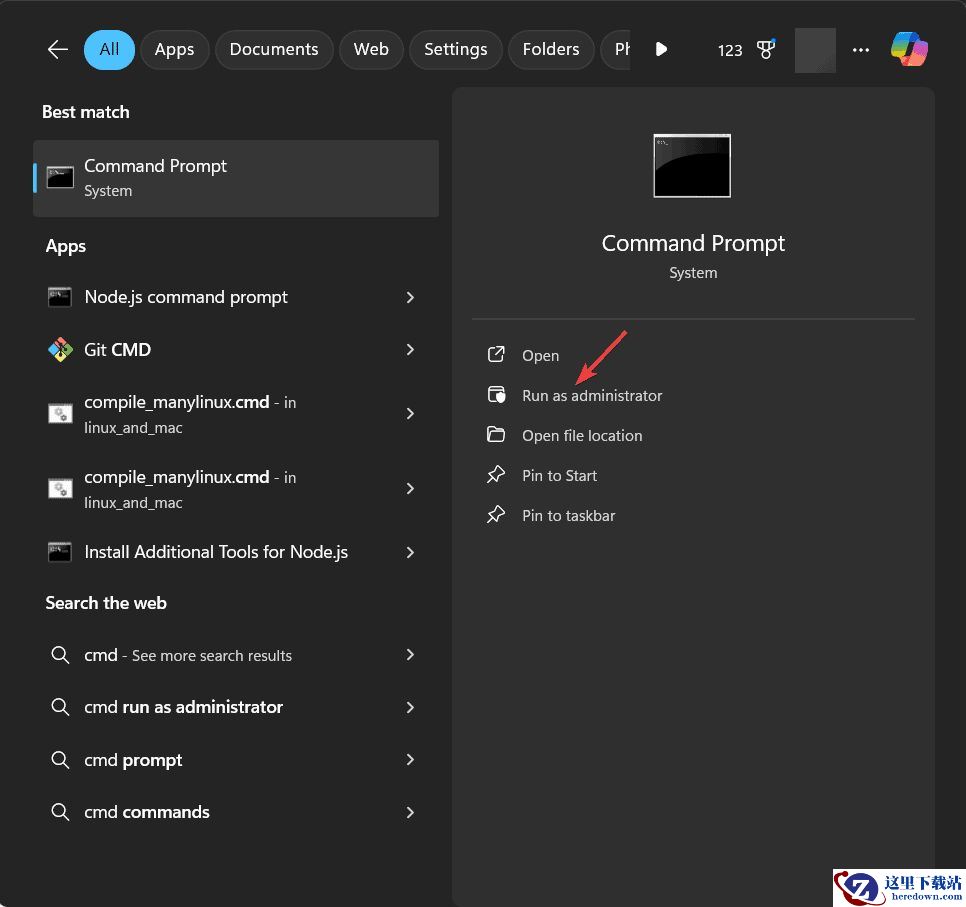
Task: Run Command Prompt as administrator
Action: click(x=592, y=396)
